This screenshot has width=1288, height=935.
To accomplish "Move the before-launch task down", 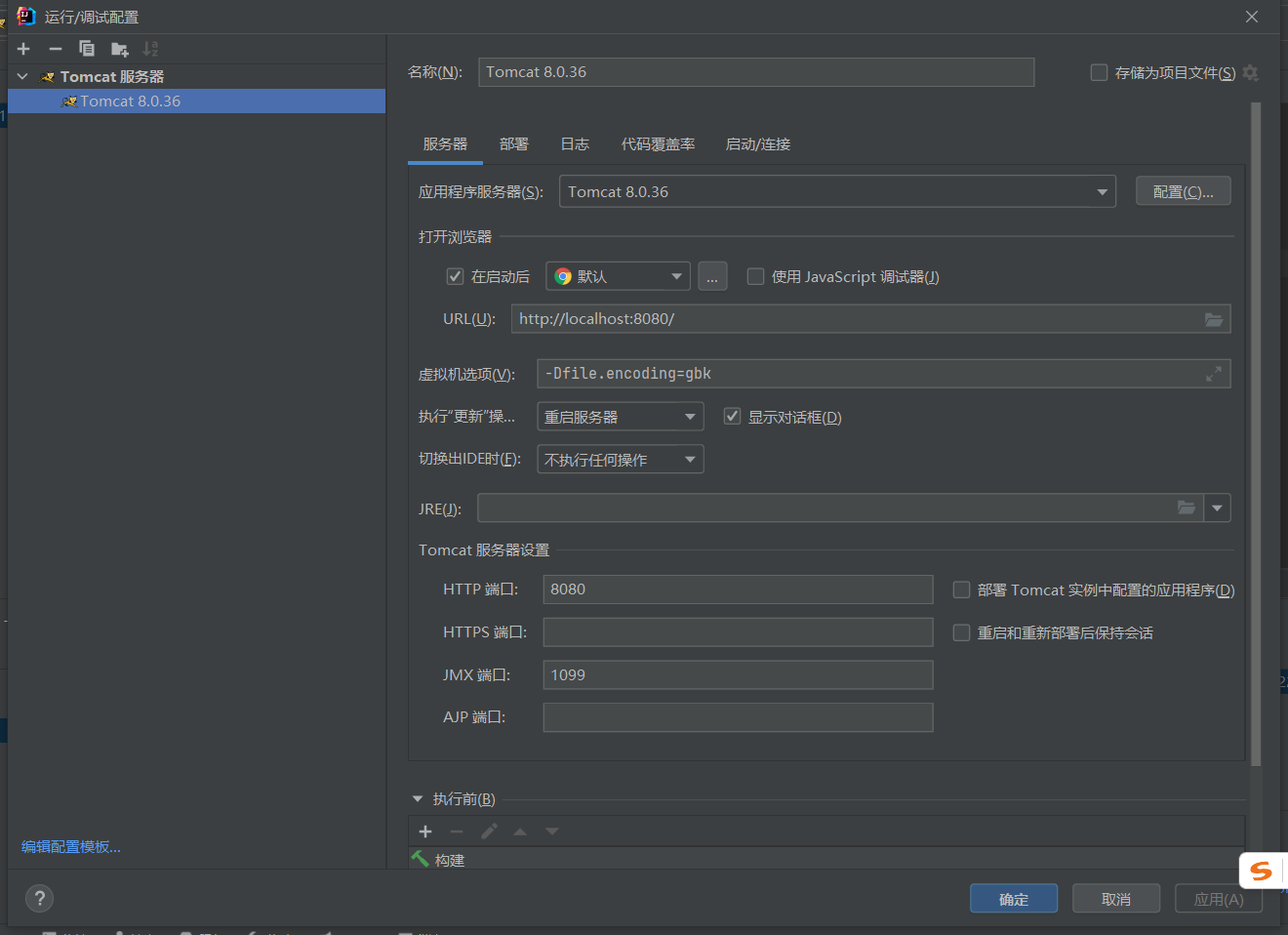I will click(552, 832).
